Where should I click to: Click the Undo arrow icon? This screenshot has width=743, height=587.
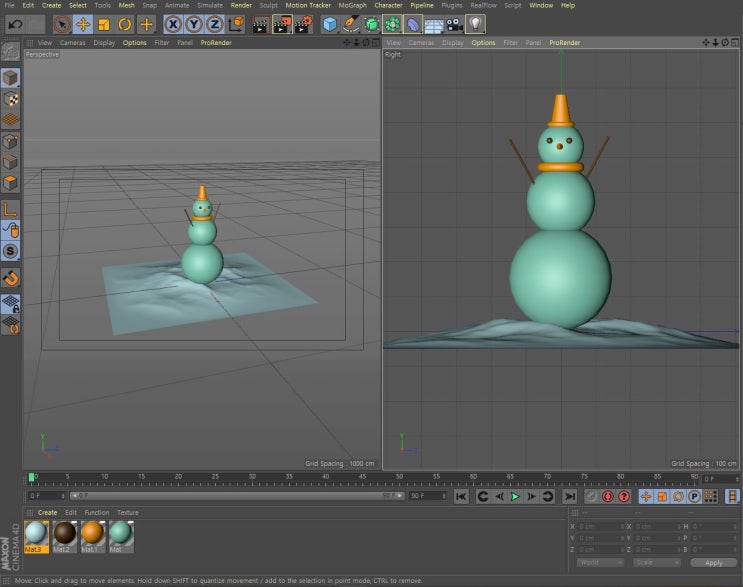click(15, 24)
